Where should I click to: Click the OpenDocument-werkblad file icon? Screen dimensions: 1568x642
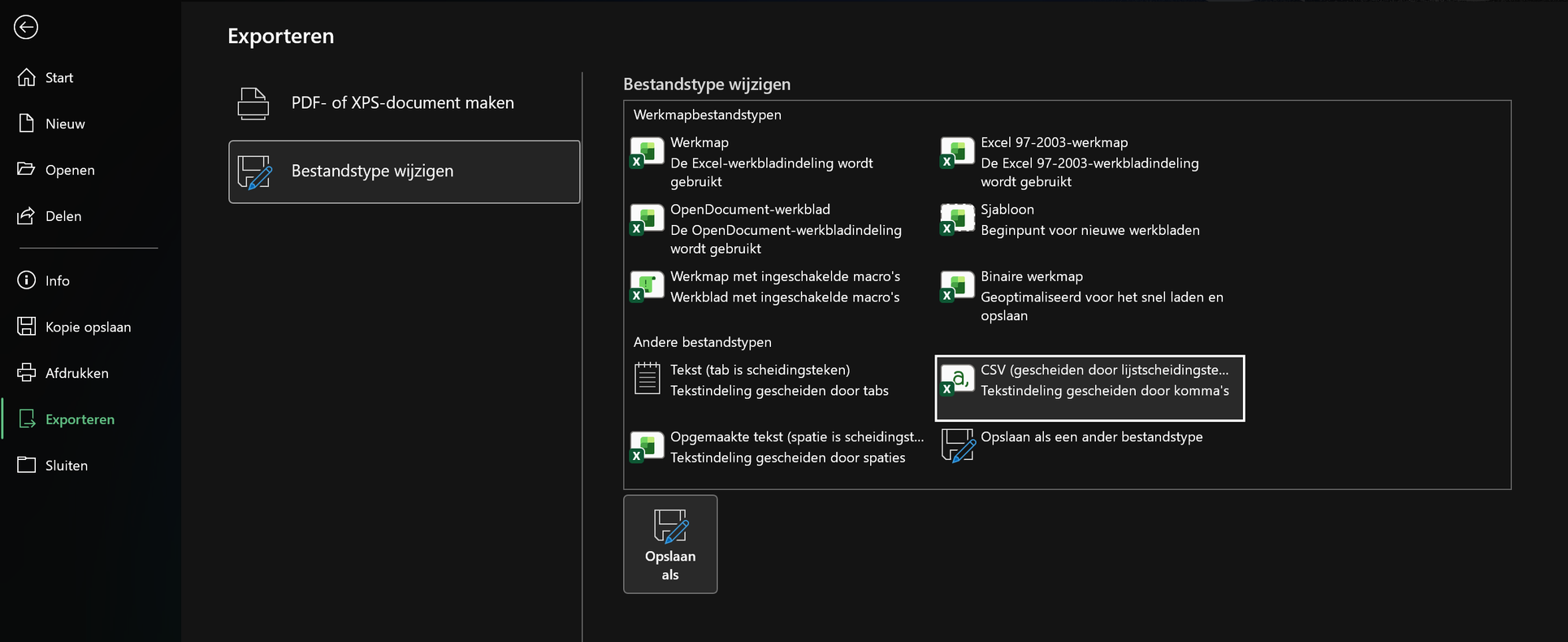(x=647, y=219)
